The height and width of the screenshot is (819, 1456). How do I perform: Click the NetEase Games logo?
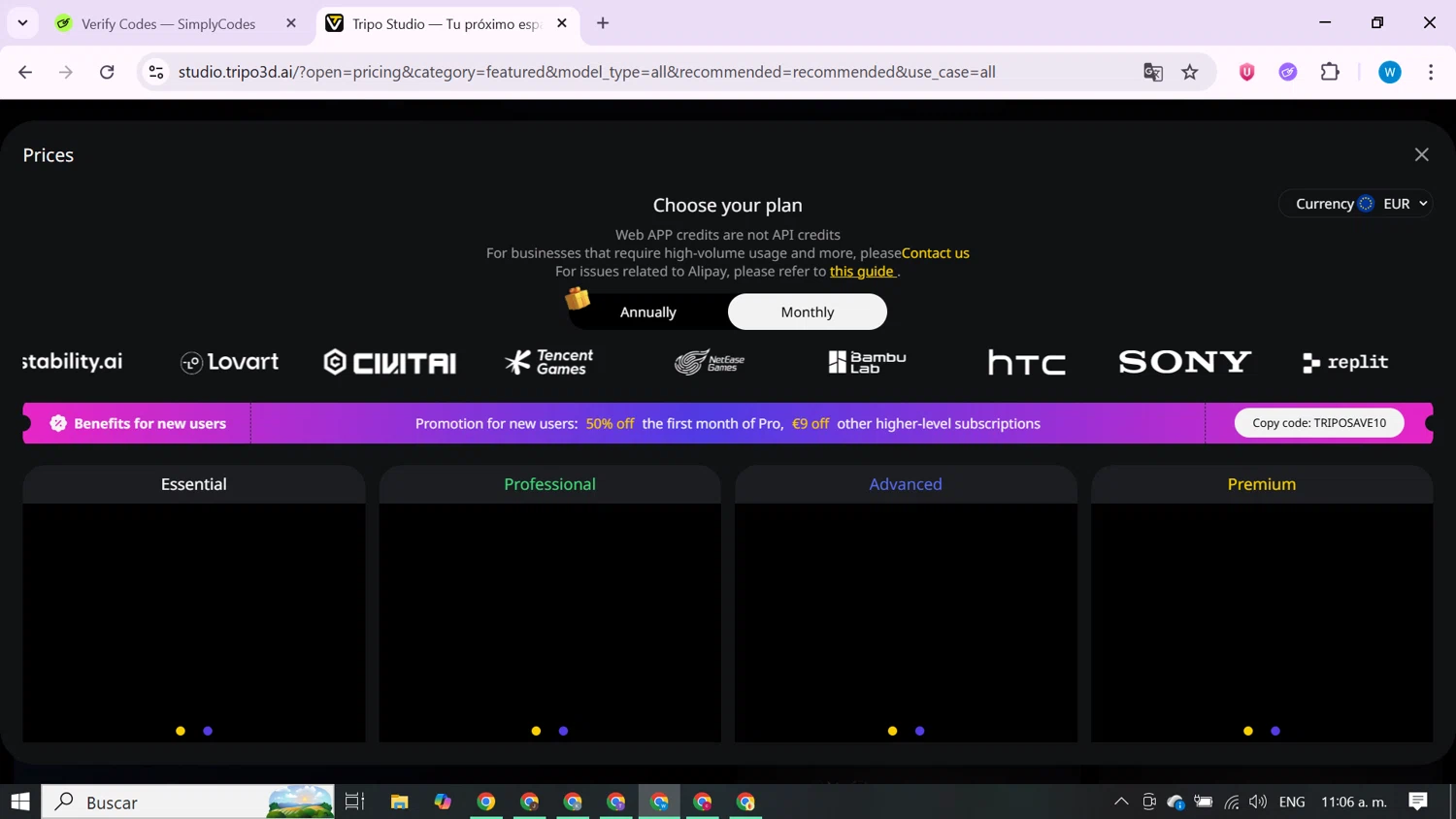point(710,362)
